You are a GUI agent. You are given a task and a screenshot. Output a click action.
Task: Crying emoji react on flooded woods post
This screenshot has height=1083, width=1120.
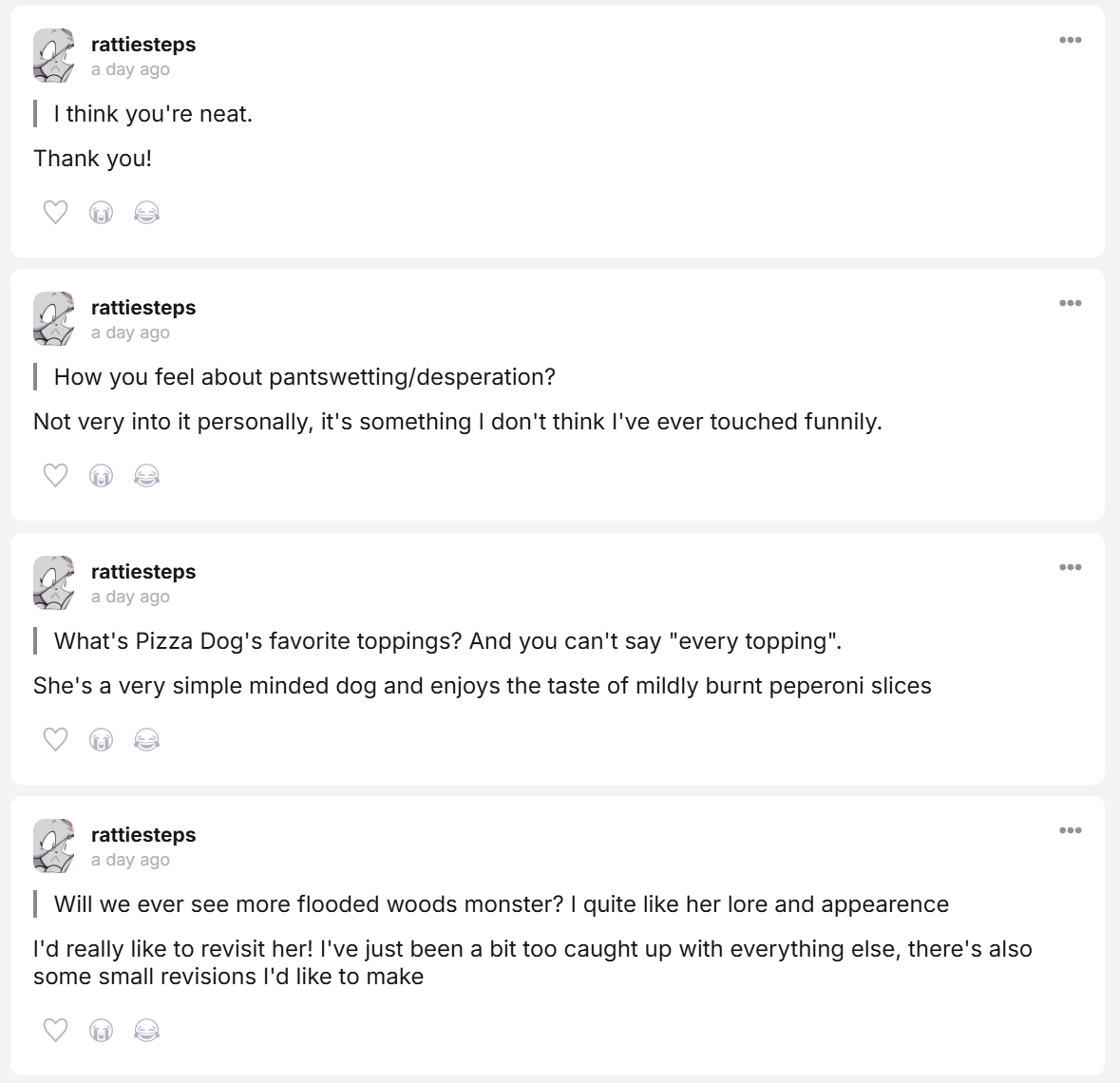pyautogui.click(x=101, y=1031)
